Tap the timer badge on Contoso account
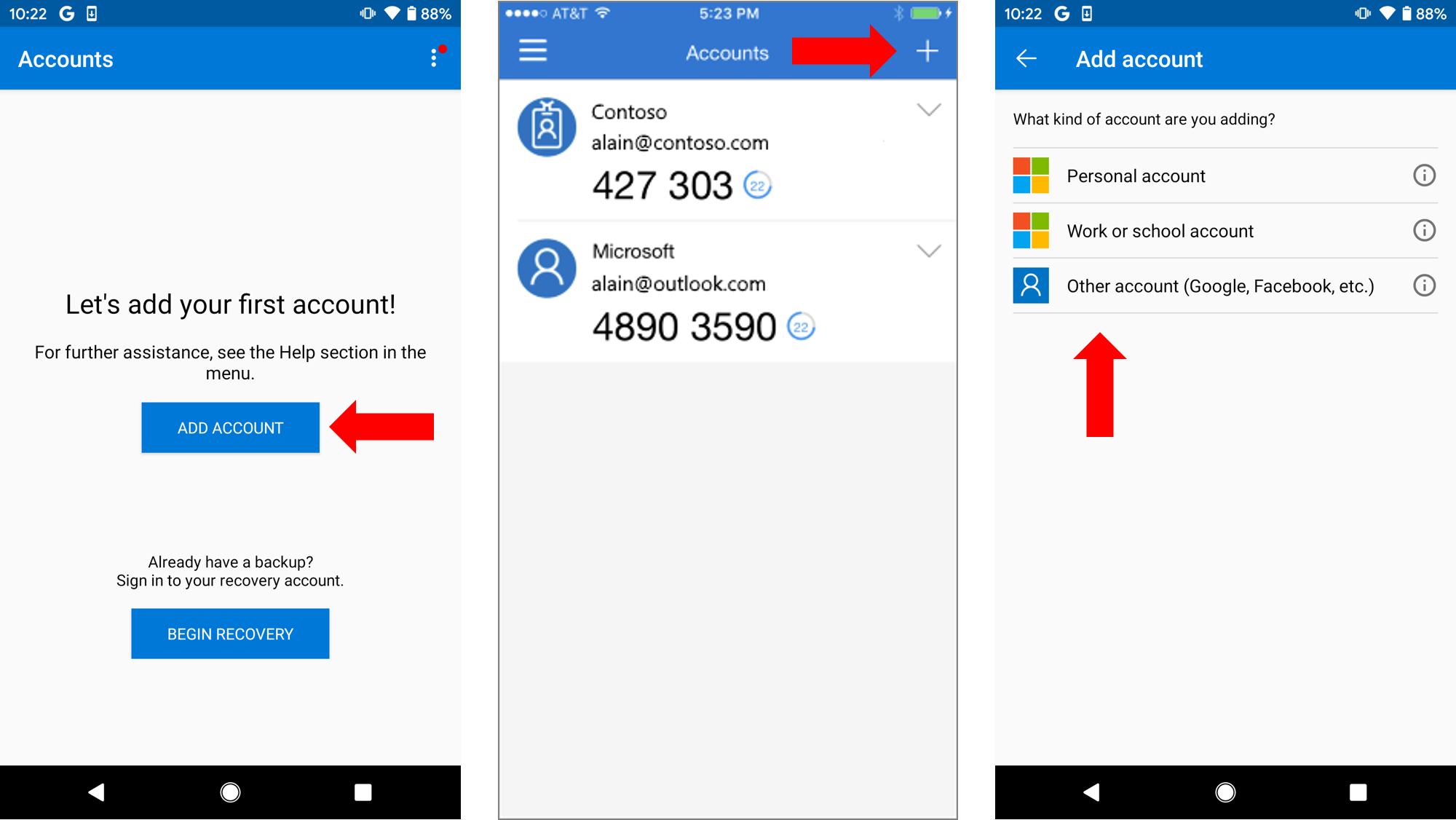 click(x=757, y=185)
